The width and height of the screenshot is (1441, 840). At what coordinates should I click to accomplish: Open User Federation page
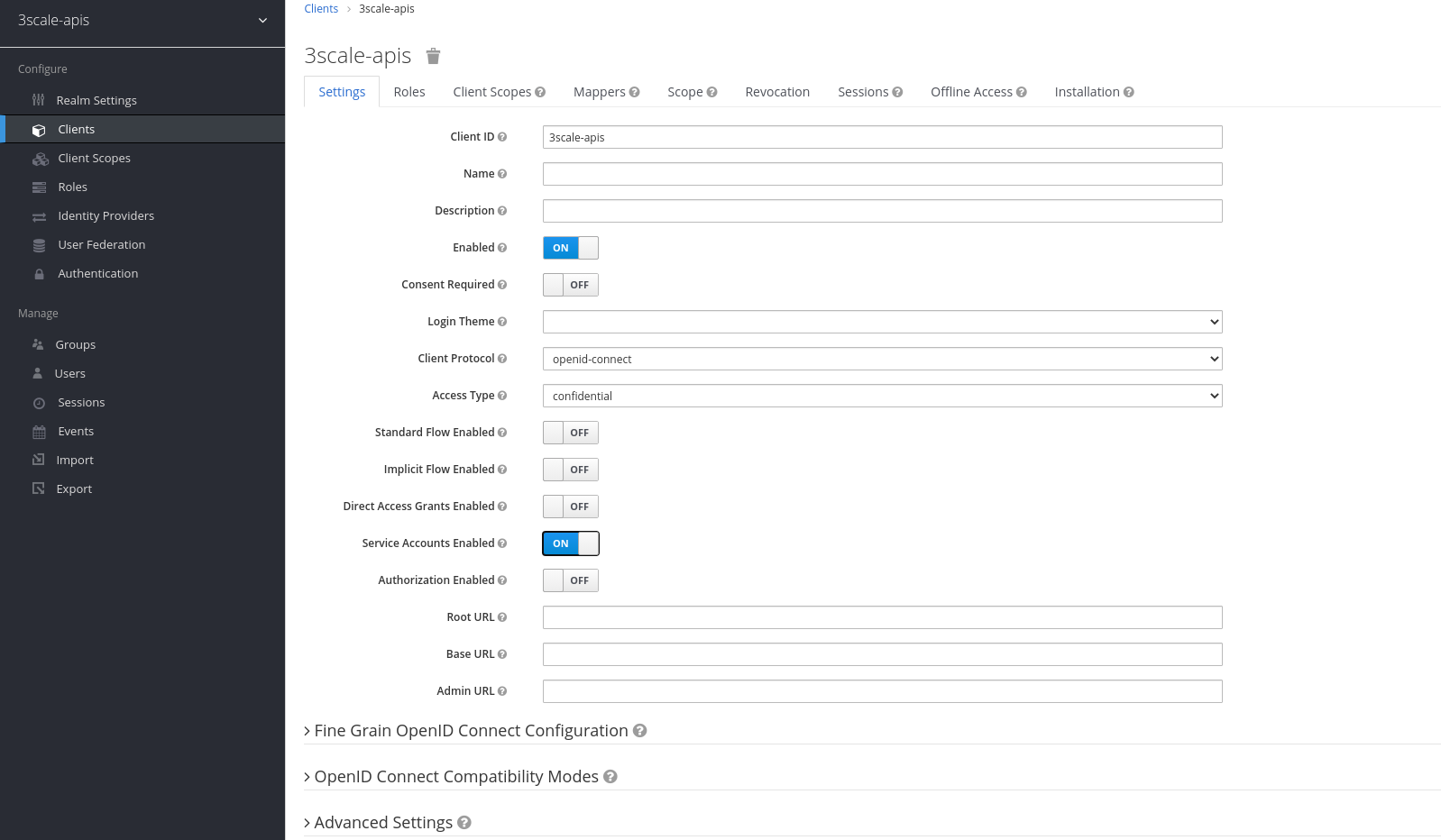(102, 245)
